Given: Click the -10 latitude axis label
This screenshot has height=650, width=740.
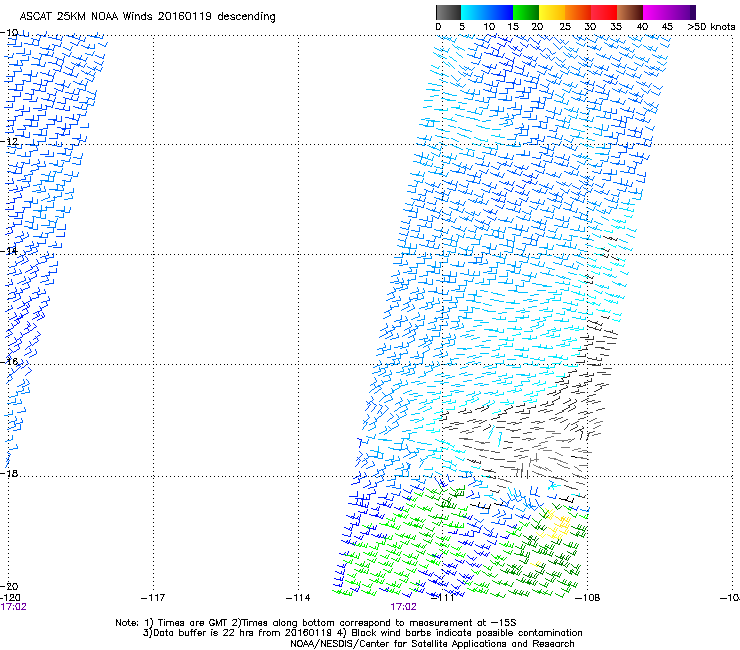Looking at the screenshot, I should (x=9, y=33).
